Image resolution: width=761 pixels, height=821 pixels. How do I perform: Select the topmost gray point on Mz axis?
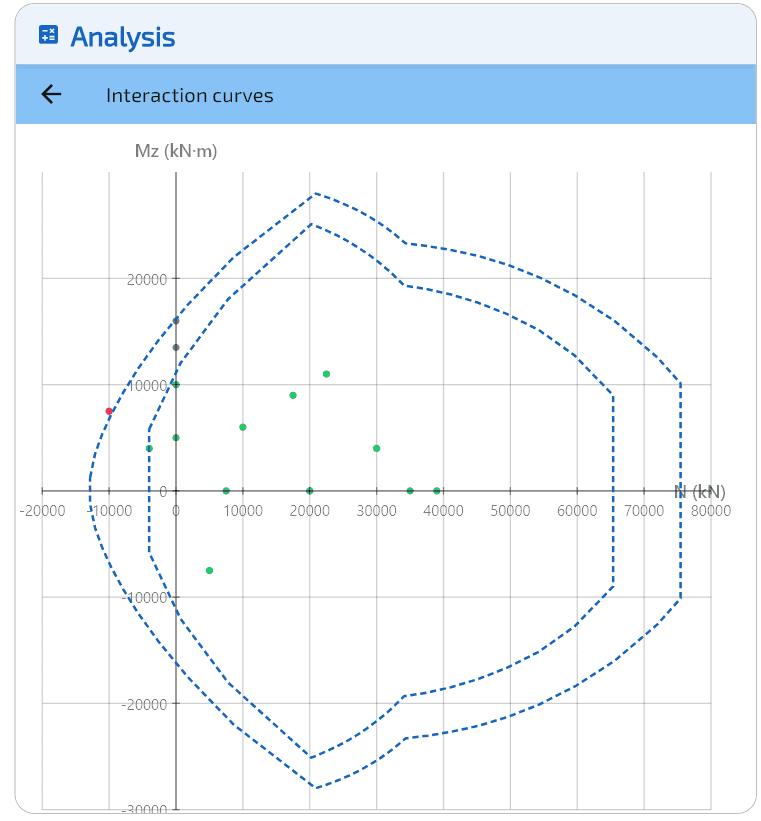[176, 321]
